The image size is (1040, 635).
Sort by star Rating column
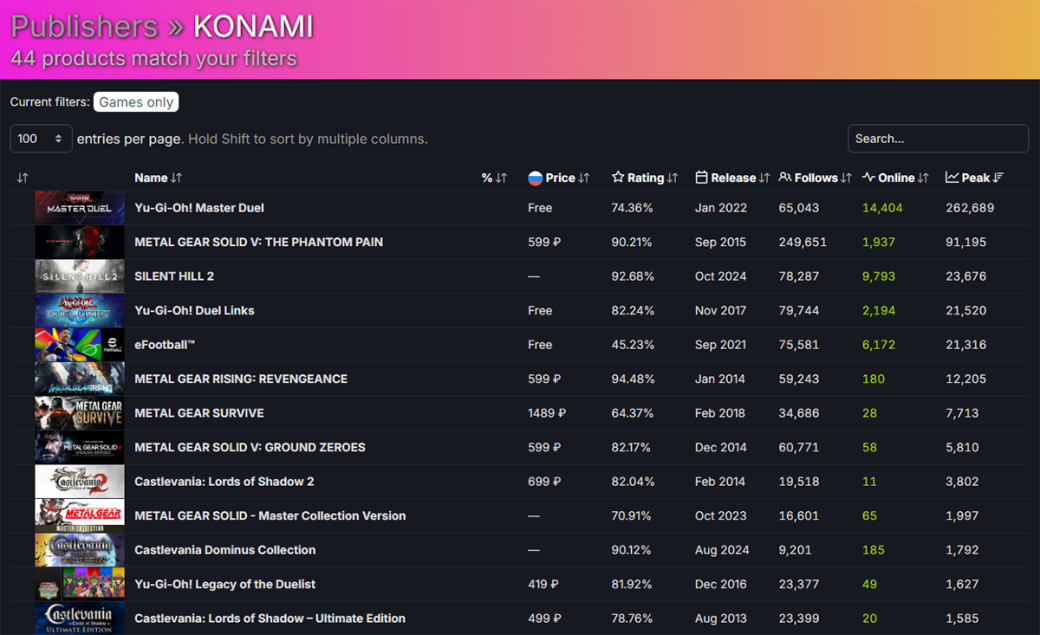(645, 178)
